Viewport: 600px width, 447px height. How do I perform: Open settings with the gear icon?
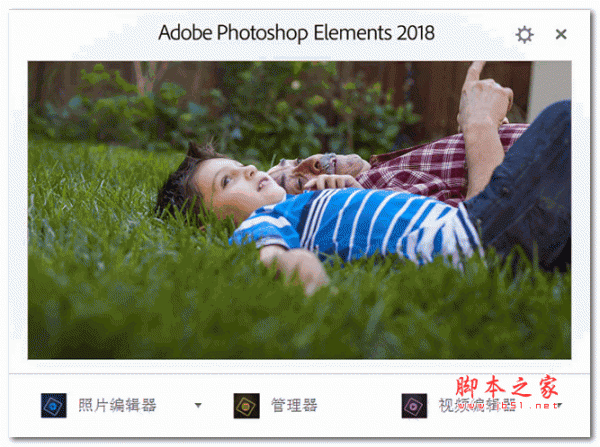(x=524, y=35)
